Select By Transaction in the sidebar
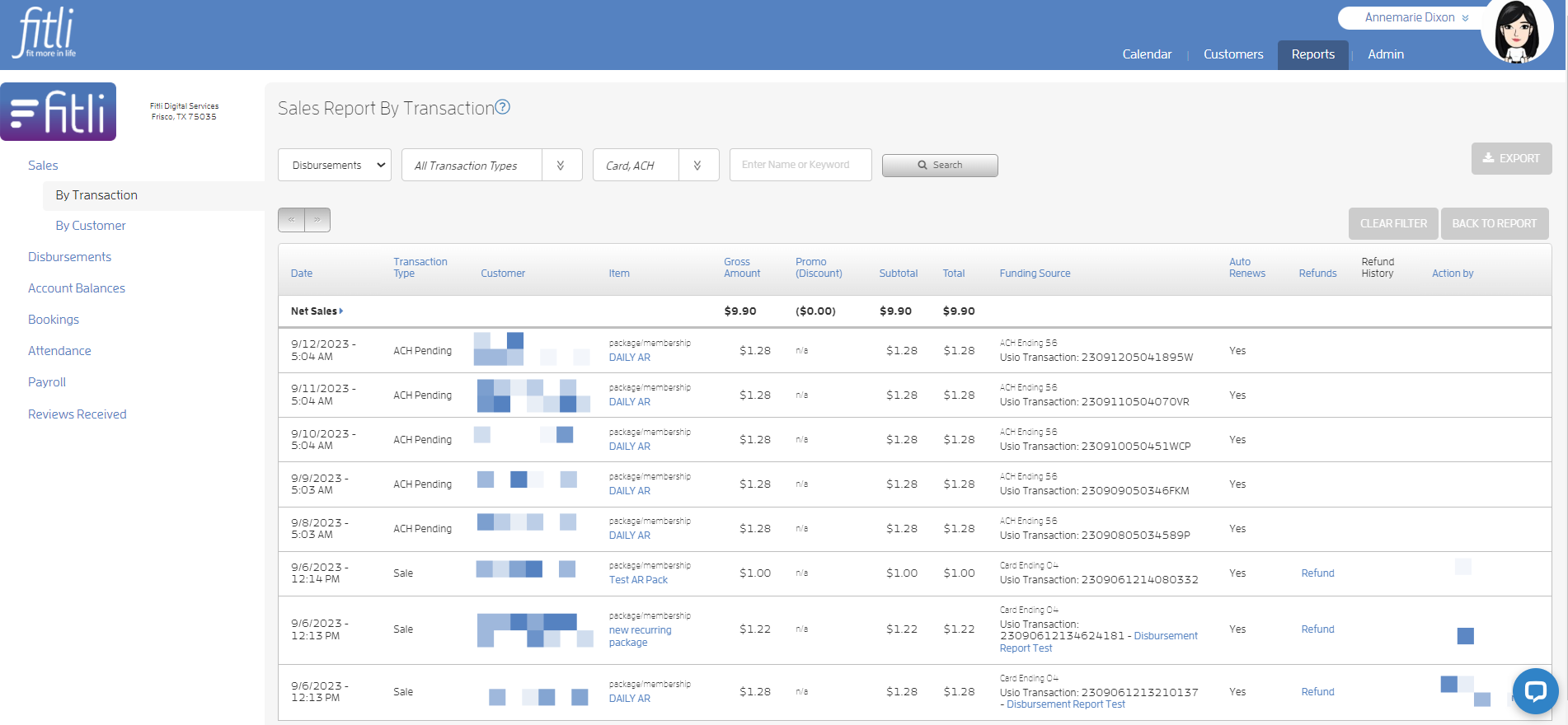 96,195
